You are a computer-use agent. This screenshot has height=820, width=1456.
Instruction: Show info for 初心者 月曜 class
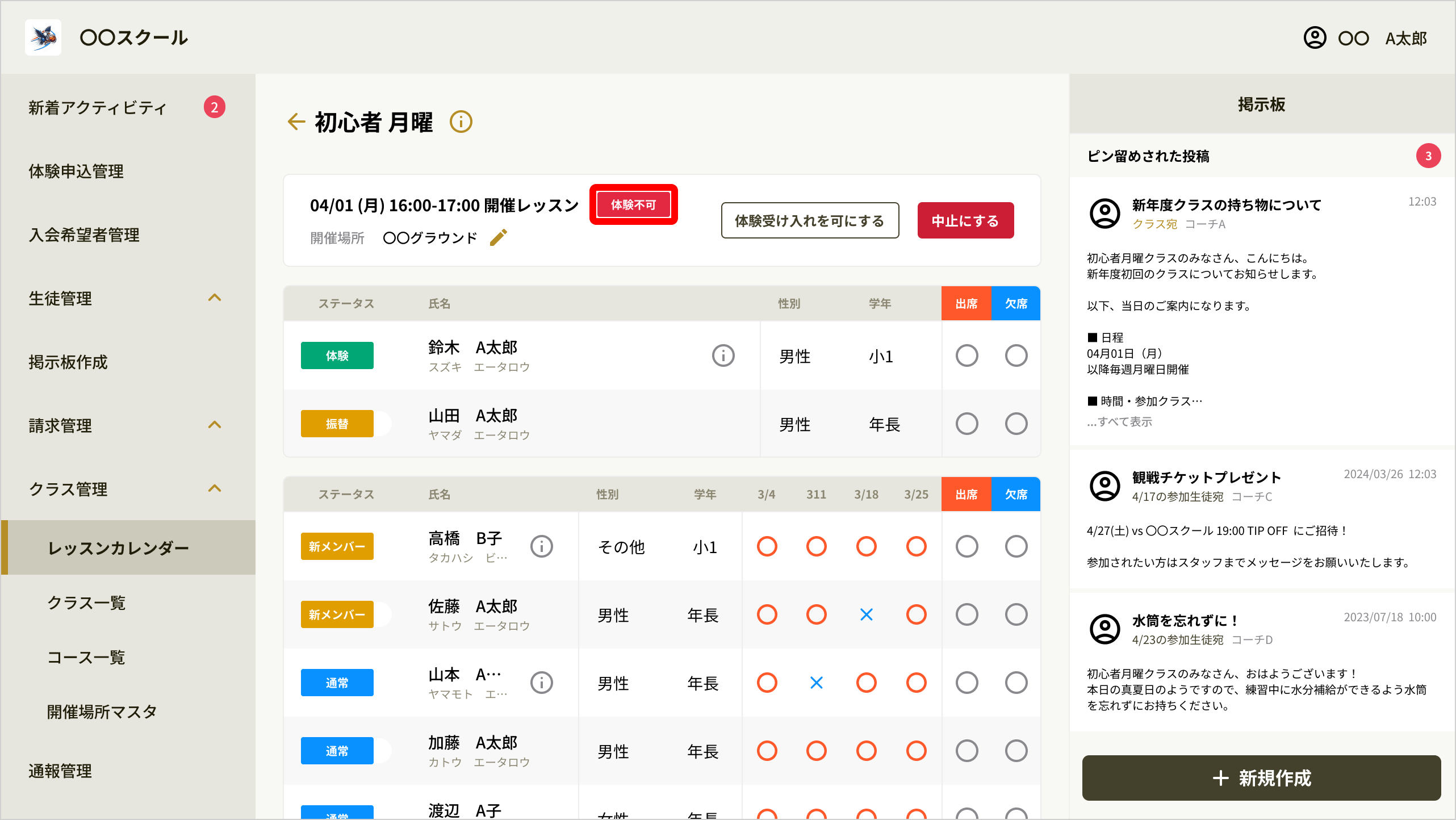click(461, 122)
